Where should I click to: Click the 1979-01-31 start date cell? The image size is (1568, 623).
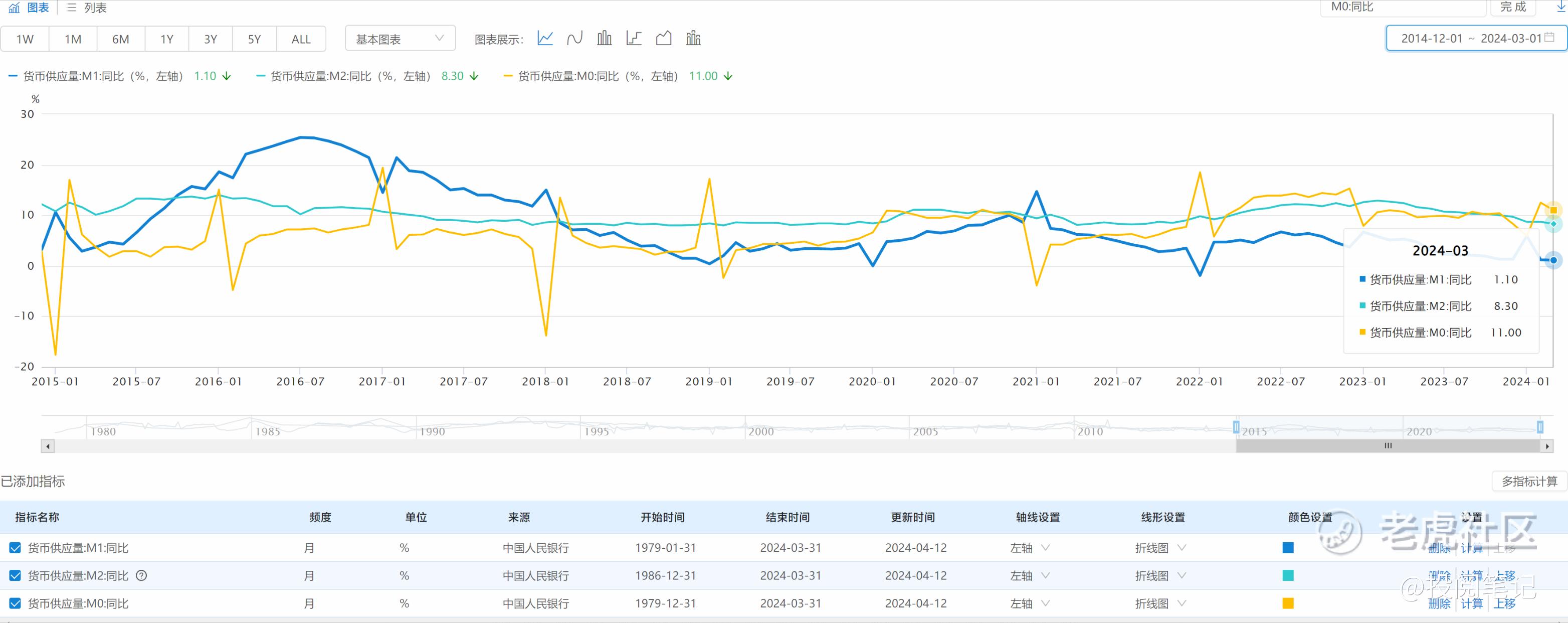665,548
